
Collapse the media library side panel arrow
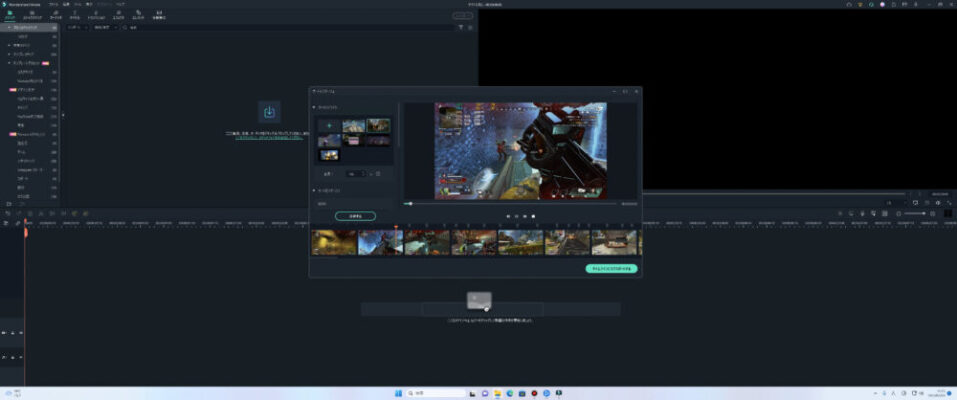[63, 115]
